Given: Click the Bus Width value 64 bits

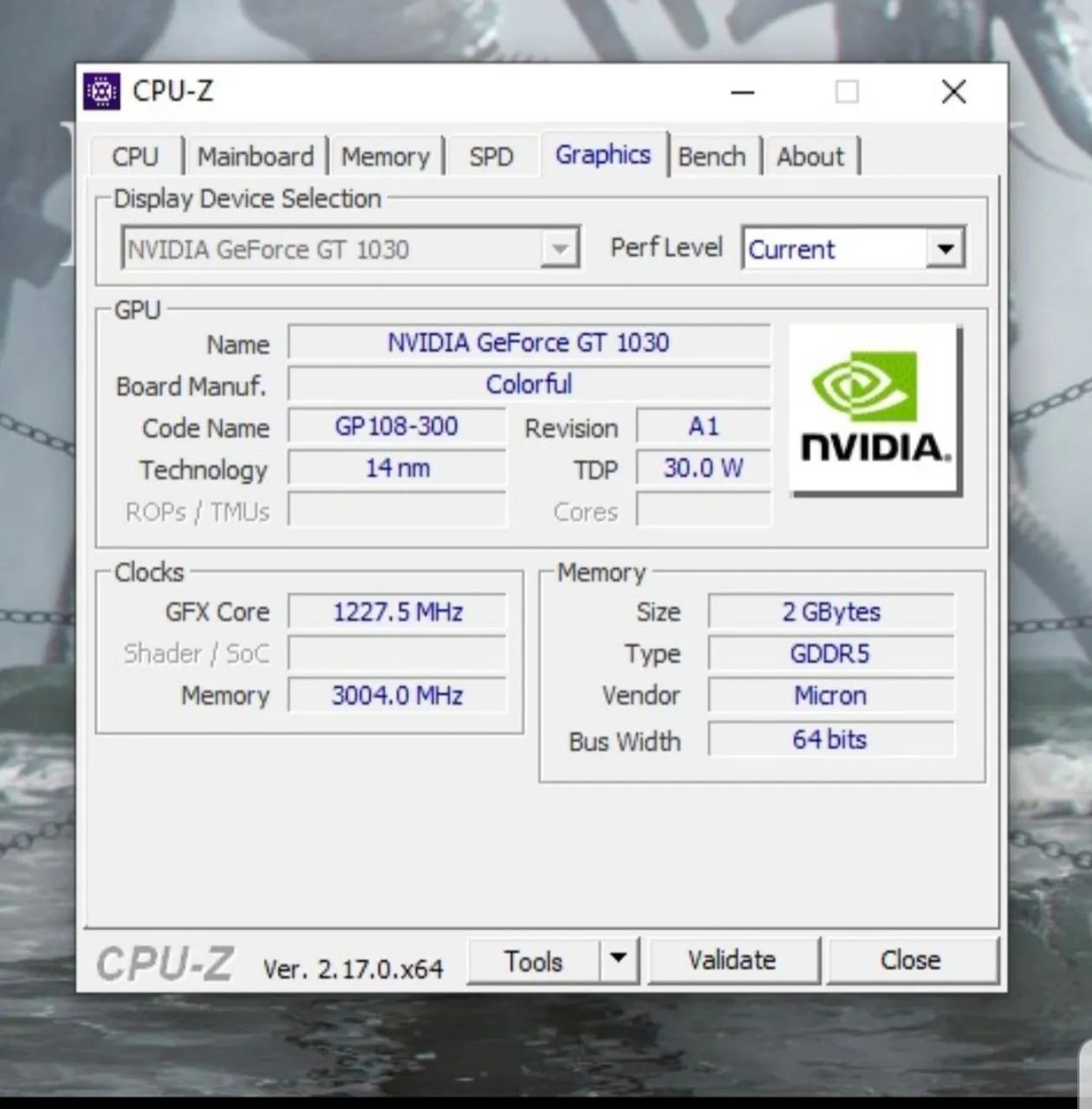Looking at the screenshot, I should tap(831, 739).
